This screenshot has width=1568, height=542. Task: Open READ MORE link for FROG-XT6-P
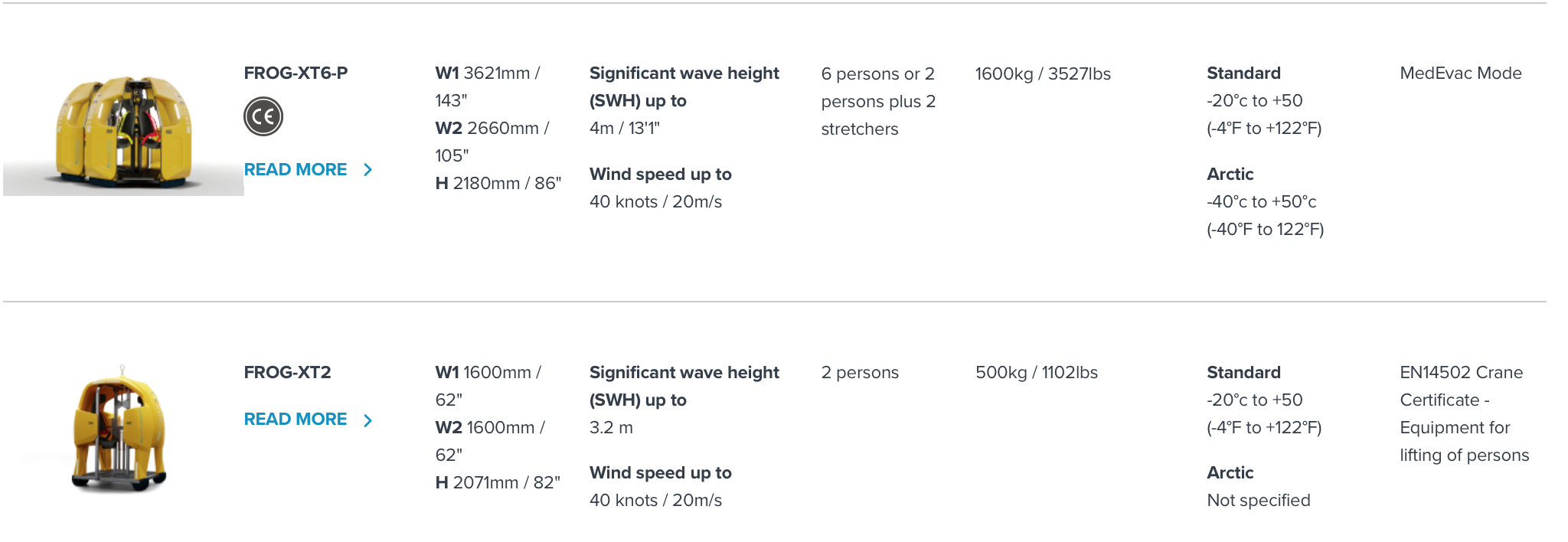pos(296,169)
